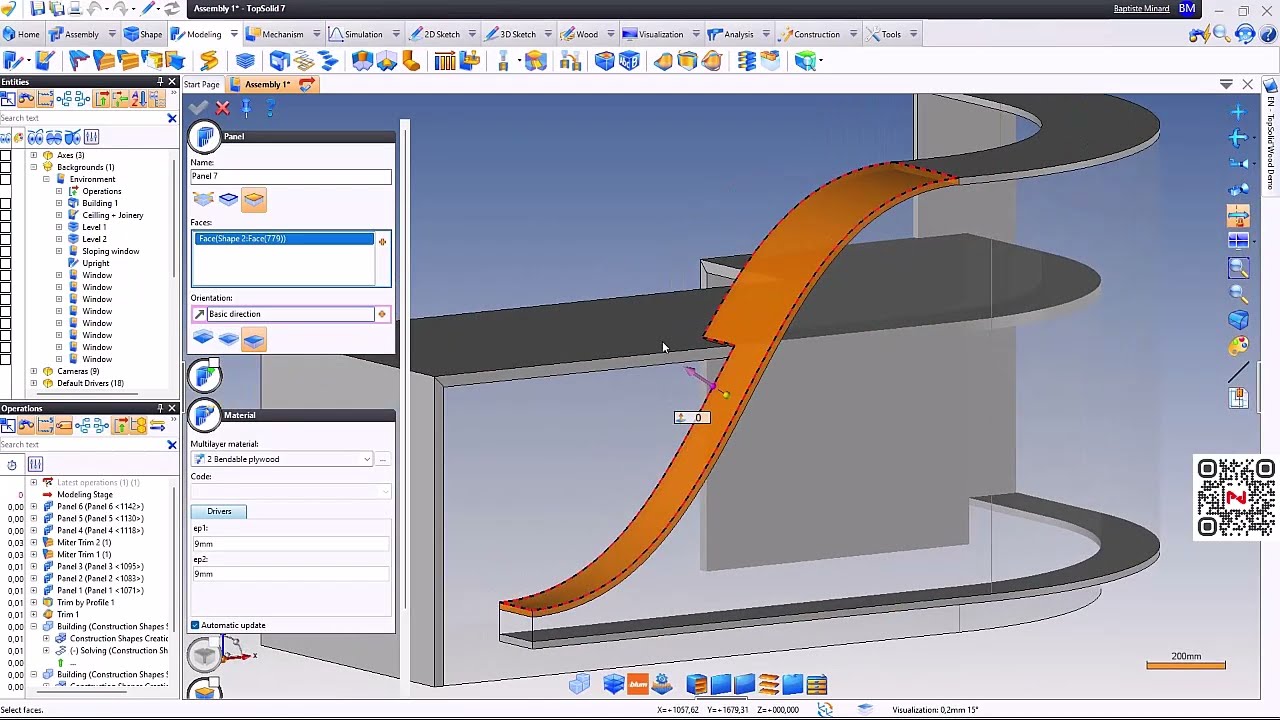The height and width of the screenshot is (720, 1280).
Task: Choose the highlighted third orientation icon
Action: (x=254, y=340)
